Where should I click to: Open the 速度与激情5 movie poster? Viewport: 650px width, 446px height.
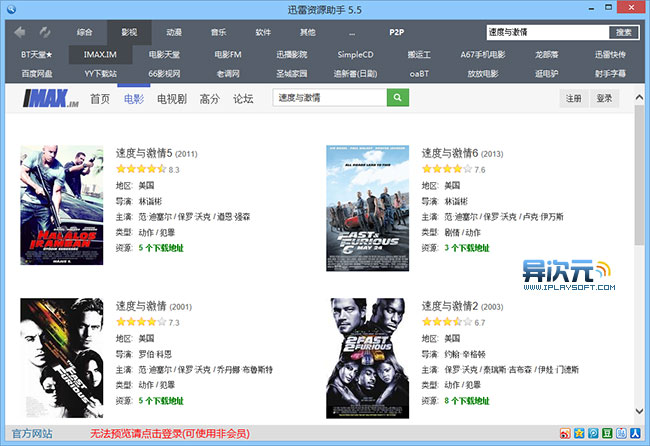click(62, 205)
